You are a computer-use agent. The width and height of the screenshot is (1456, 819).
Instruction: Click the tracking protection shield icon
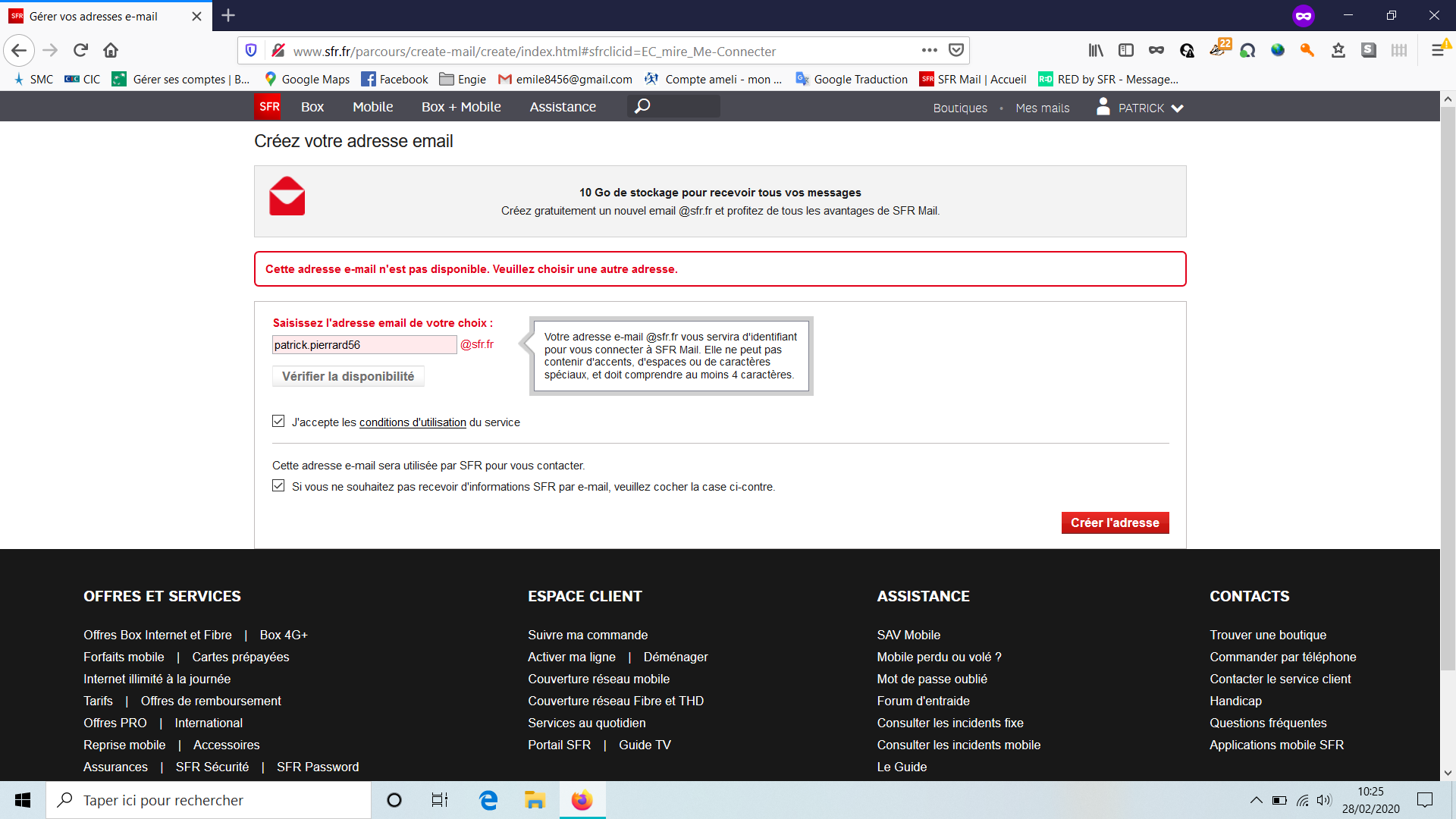pyautogui.click(x=251, y=51)
